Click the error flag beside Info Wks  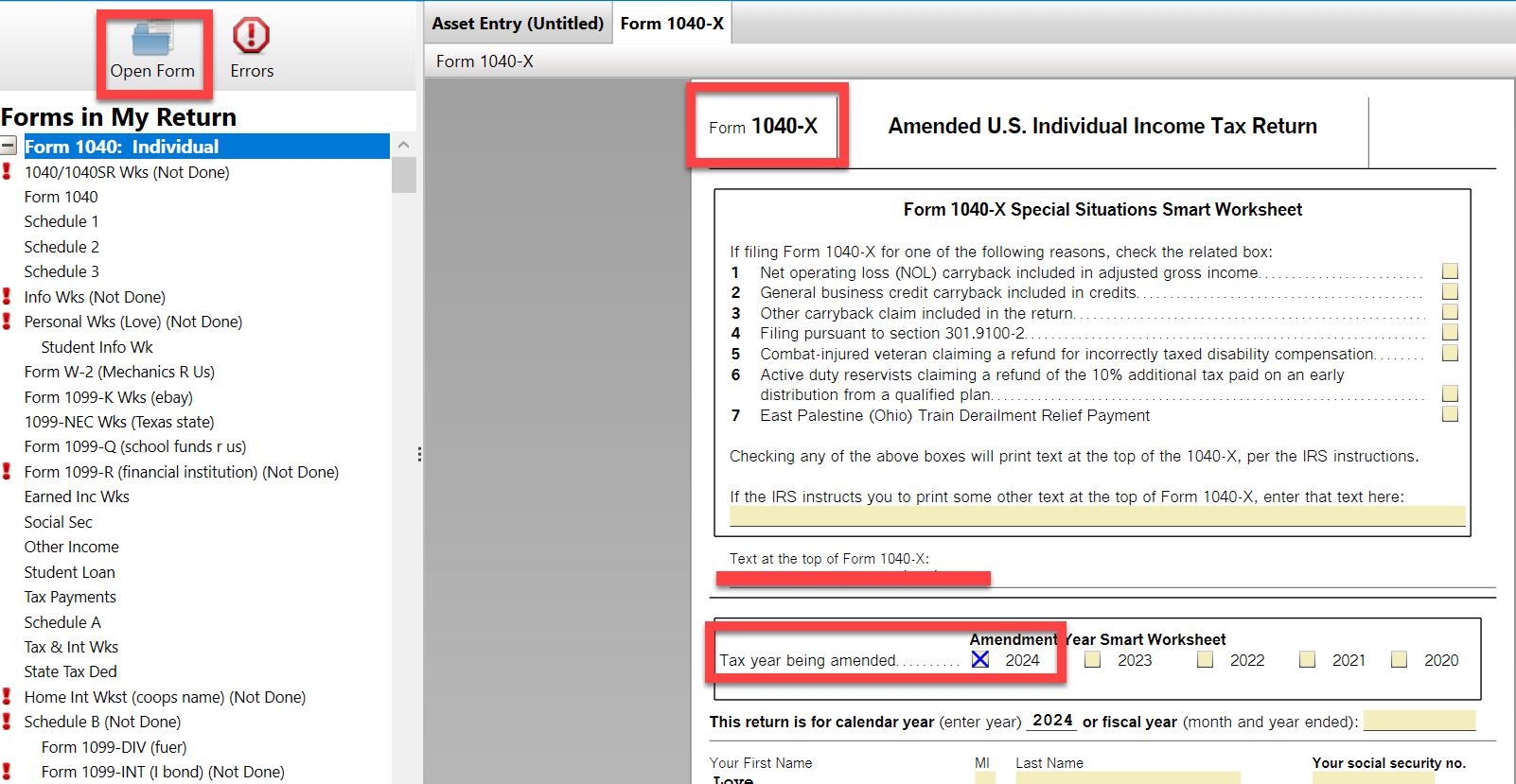pos(7,296)
